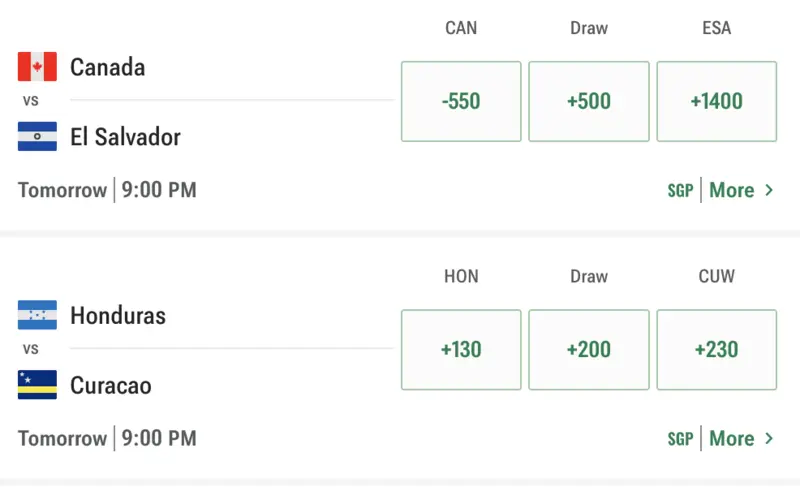Viewport: 800px width, 487px height.
Task: Select Canada moneyline odds -550
Action: (461, 101)
